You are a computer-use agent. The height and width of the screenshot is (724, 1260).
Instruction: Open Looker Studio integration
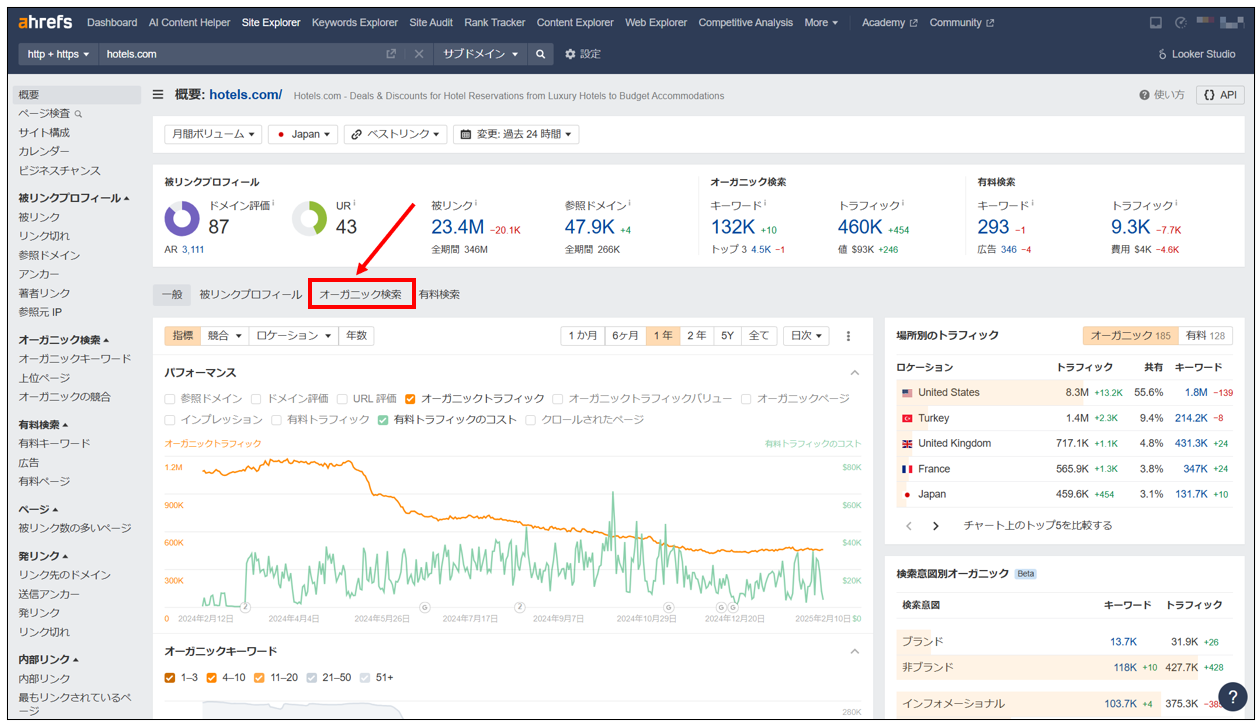click(1196, 54)
